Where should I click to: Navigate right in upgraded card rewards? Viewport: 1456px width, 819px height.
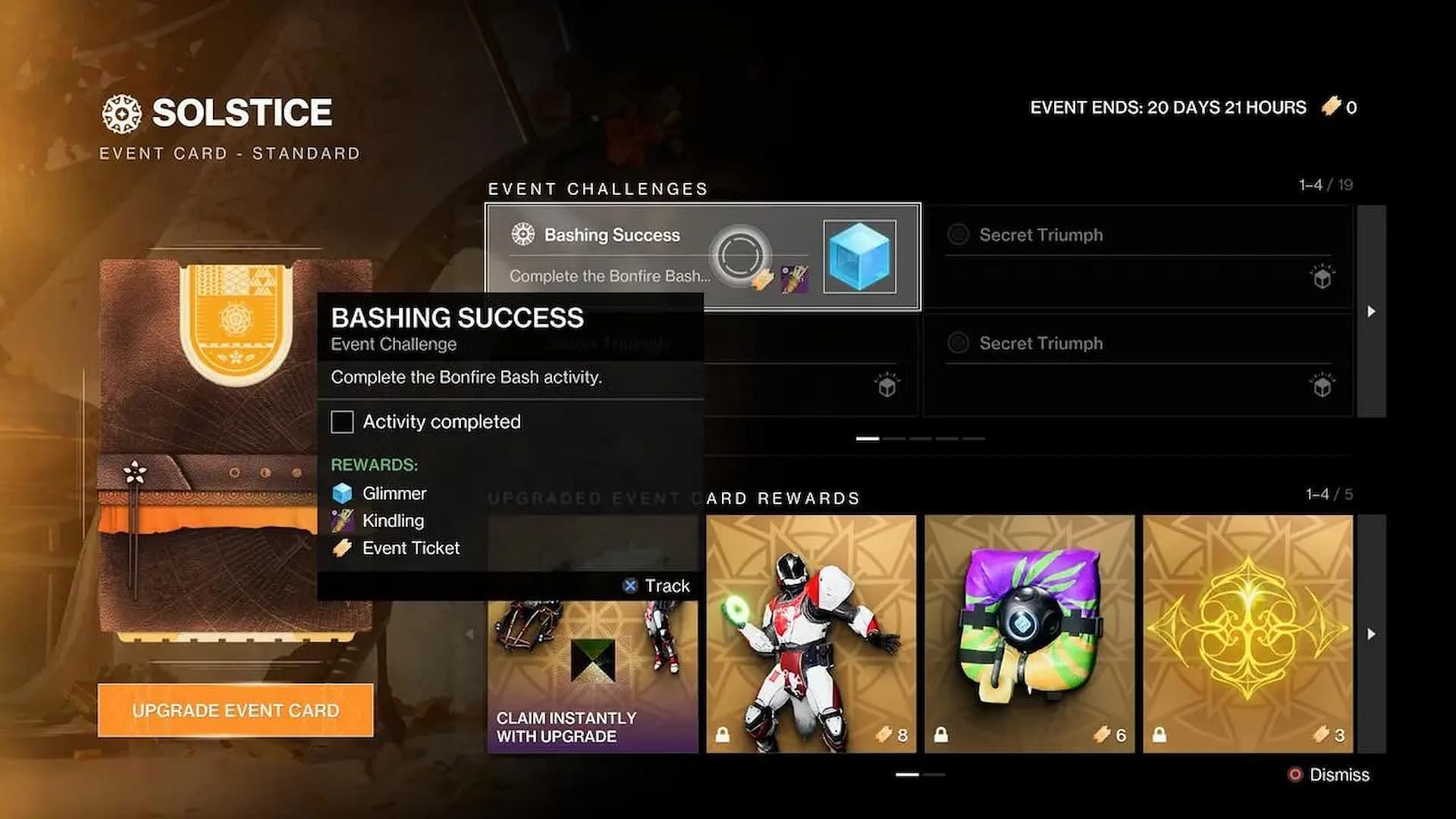pos(1373,633)
